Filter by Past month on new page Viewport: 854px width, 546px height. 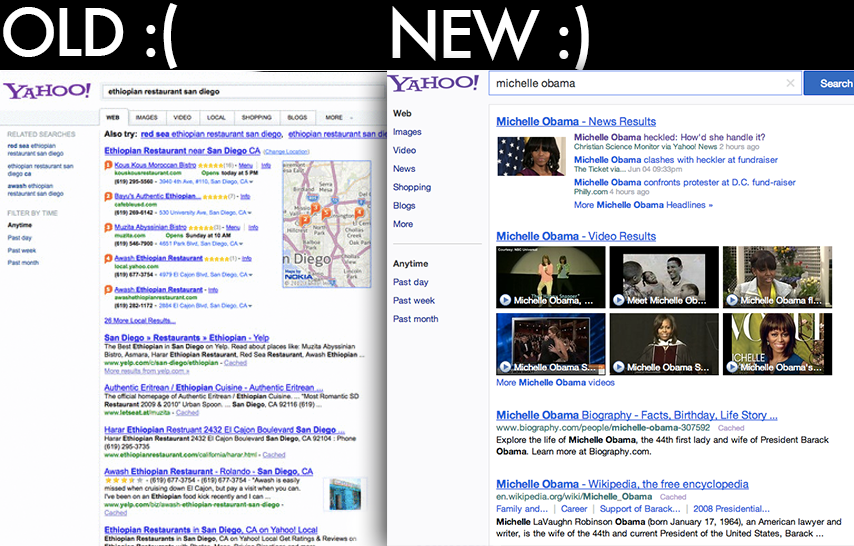pos(416,319)
